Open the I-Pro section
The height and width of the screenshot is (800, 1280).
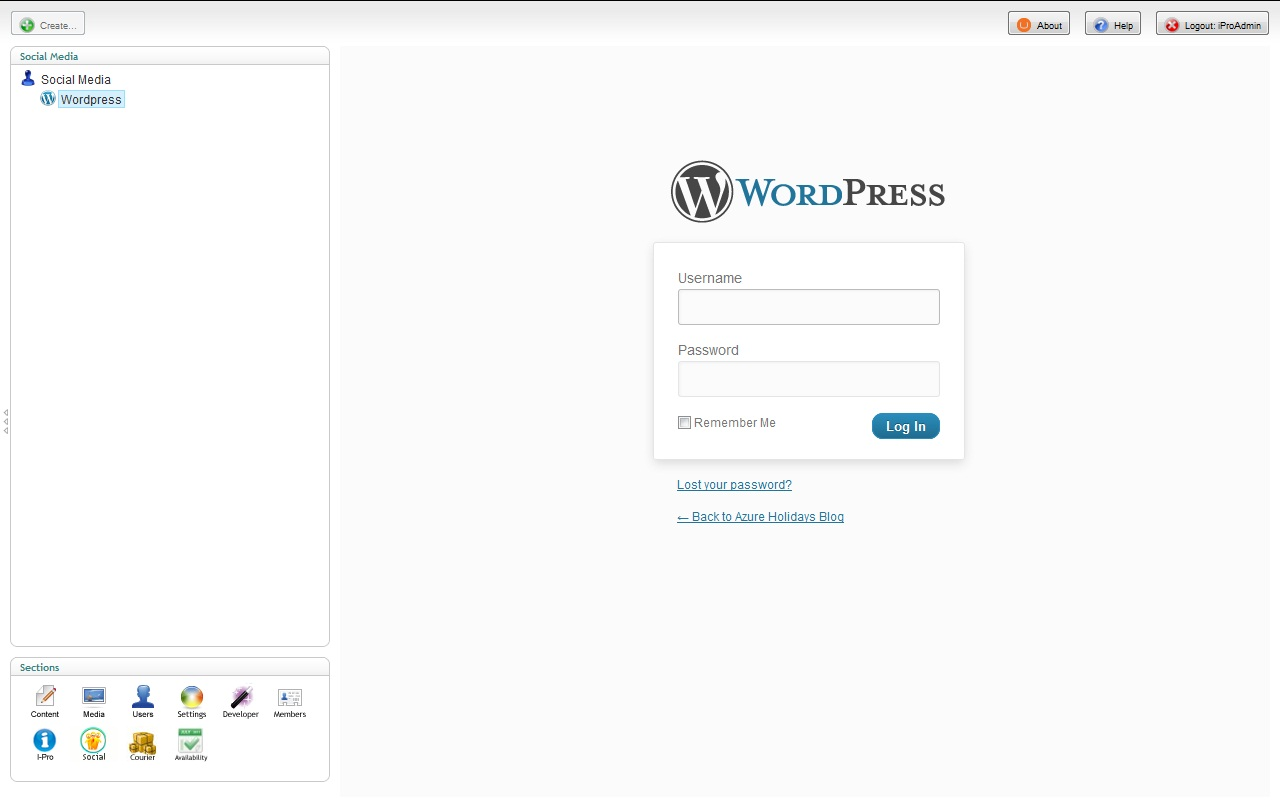(45, 745)
